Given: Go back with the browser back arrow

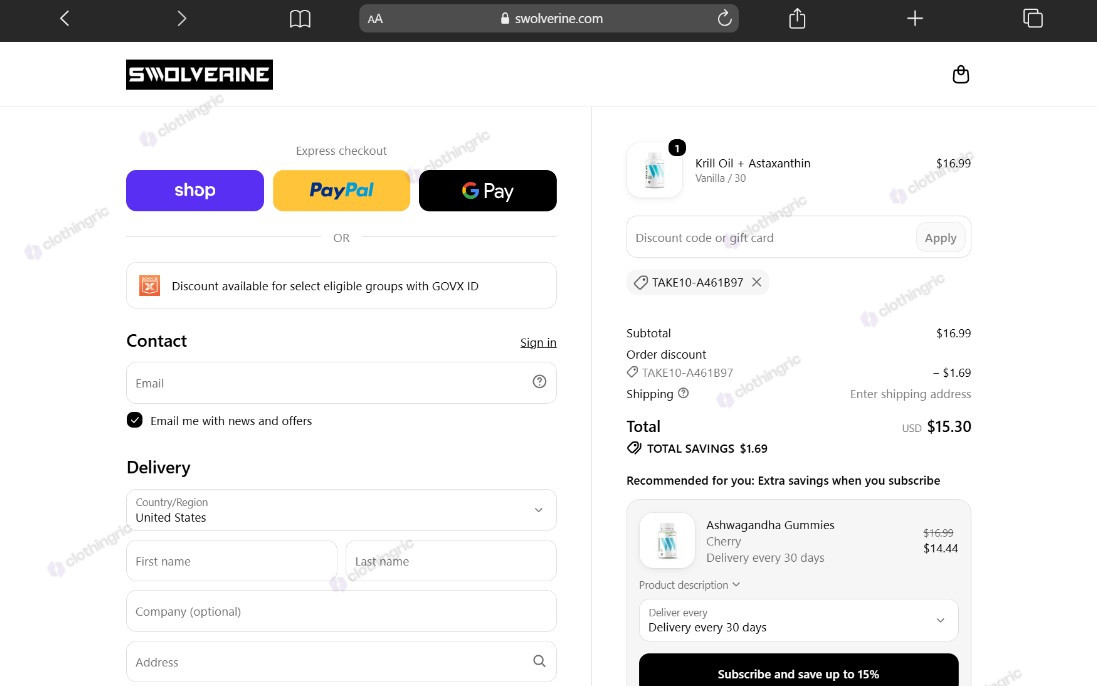Looking at the screenshot, I should pyautogui.click(x=64, y=18).
